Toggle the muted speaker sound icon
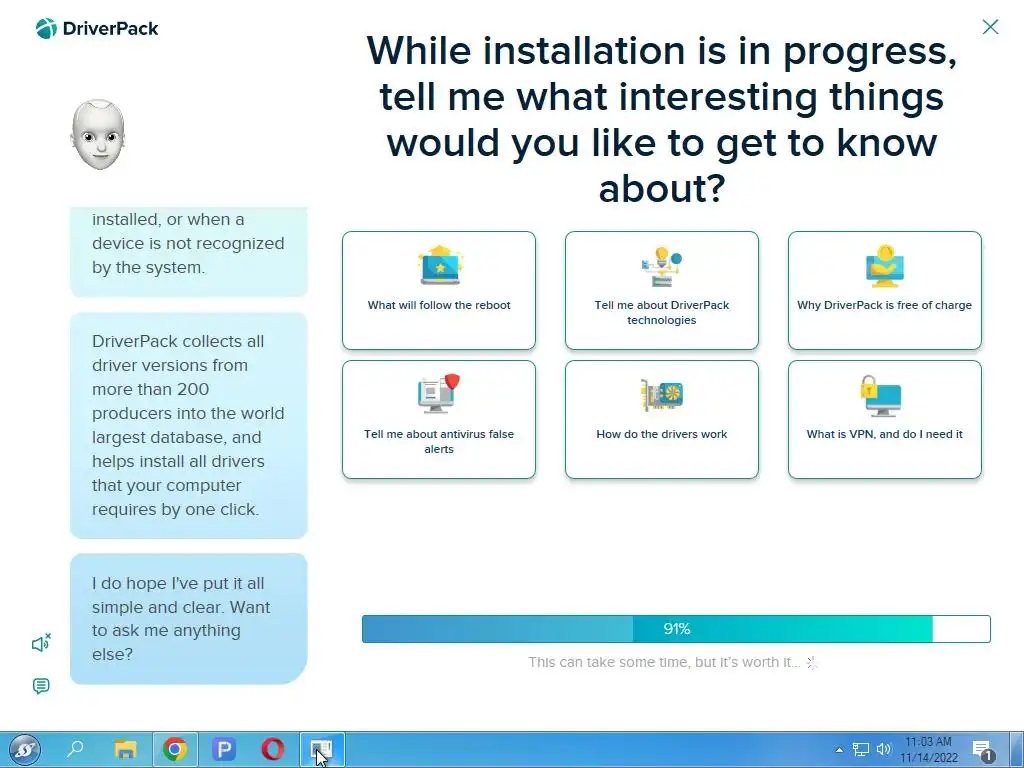 [41, 644]
